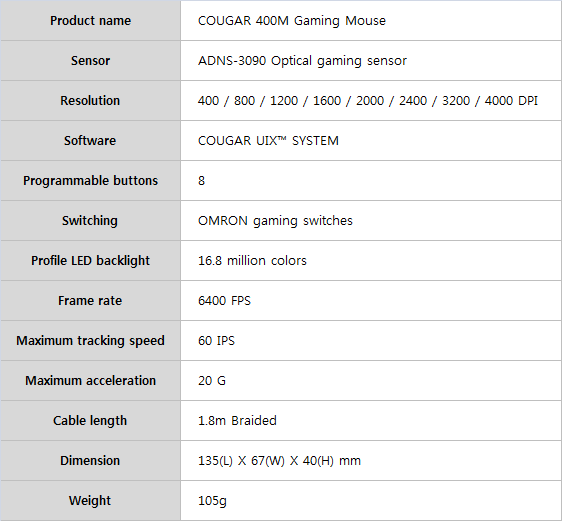Click the Sensor label cell
The image size is (562, 521).
pyautogui.click(x=90, y=61)
